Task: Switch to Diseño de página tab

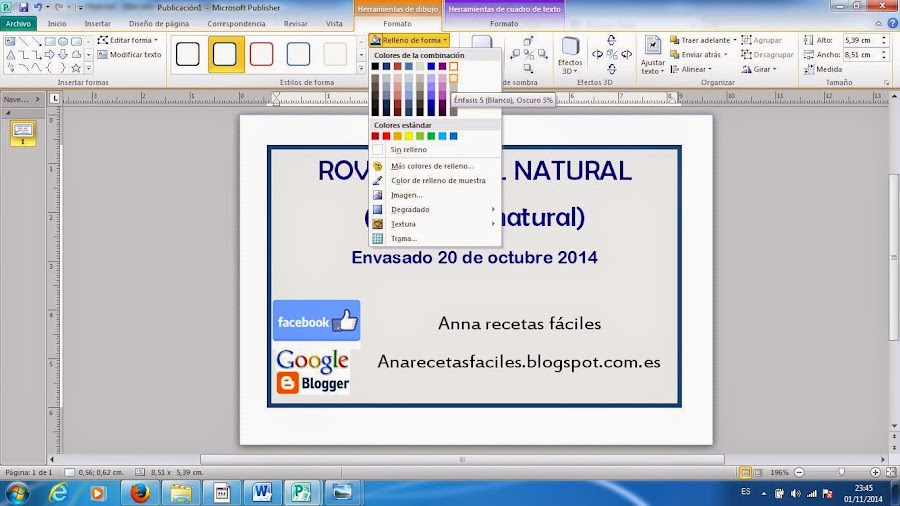Action: pos(159,24)
